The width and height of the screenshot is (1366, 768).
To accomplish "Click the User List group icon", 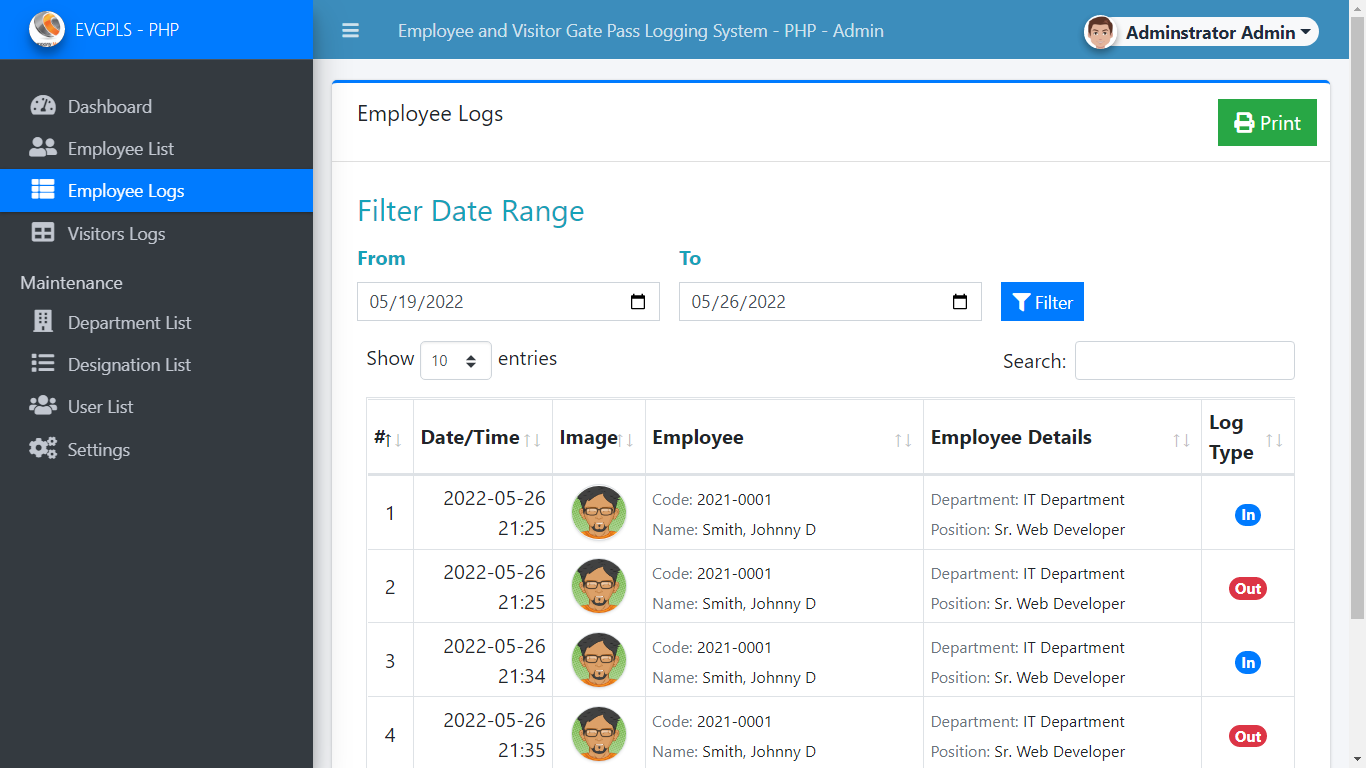I will click(x=43, y=406).
